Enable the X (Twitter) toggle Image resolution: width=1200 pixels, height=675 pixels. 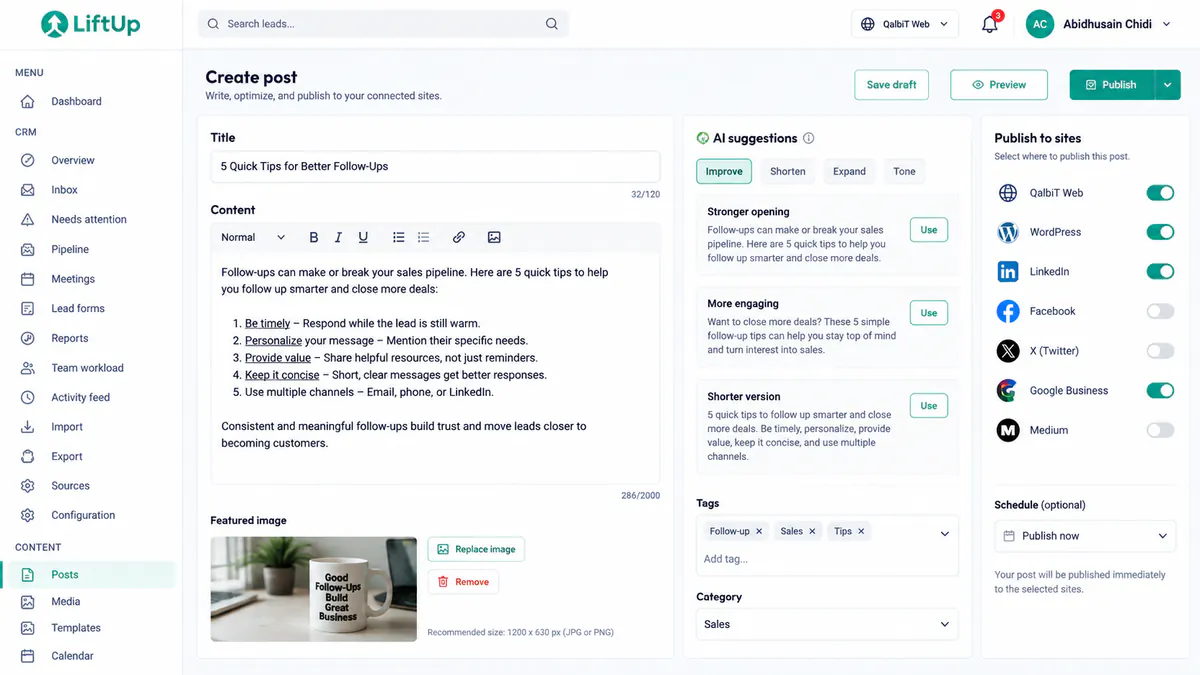(1160, 351)
